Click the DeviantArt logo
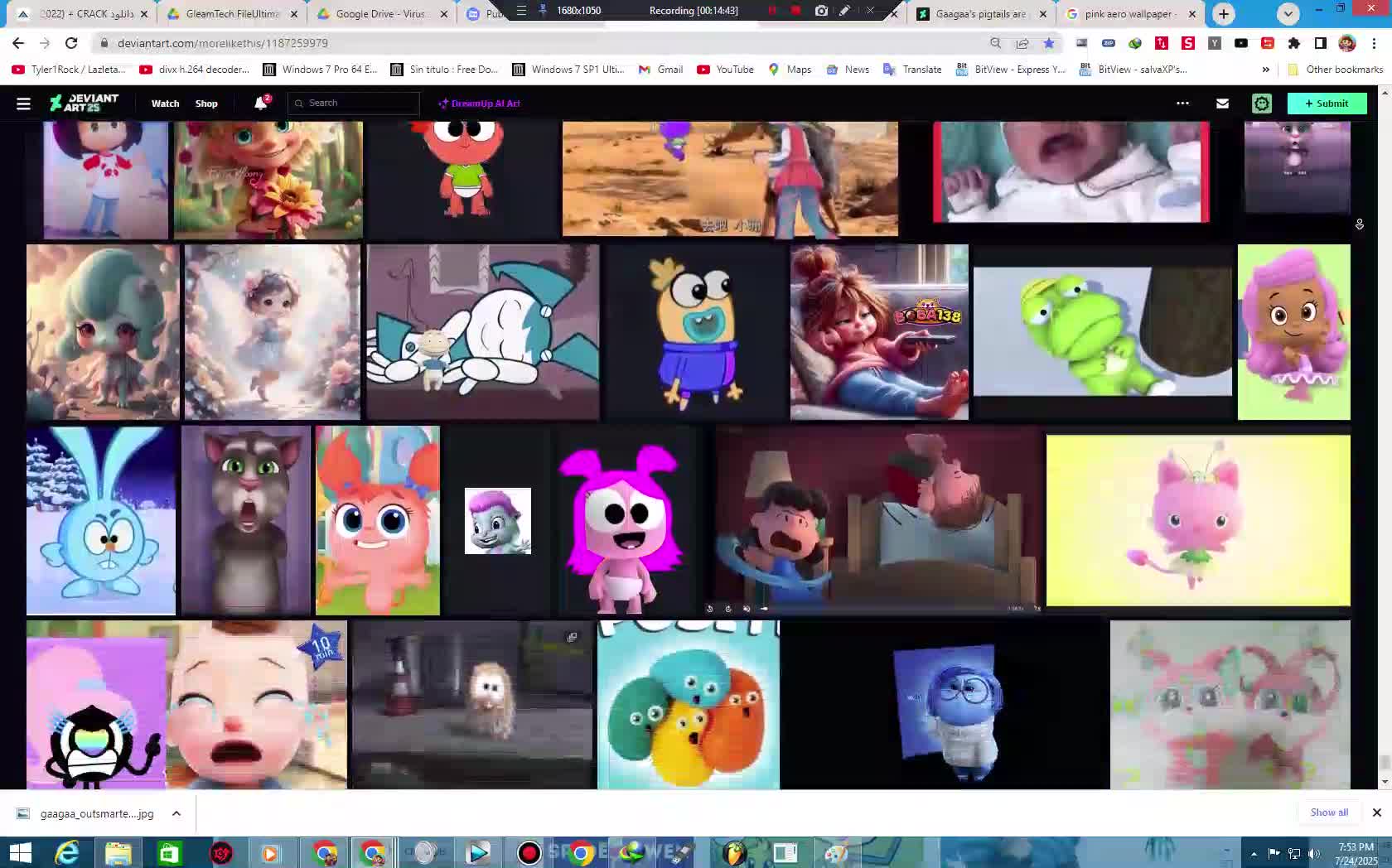1392x868 pixels. pyautogui.click(x=84, y=104)
